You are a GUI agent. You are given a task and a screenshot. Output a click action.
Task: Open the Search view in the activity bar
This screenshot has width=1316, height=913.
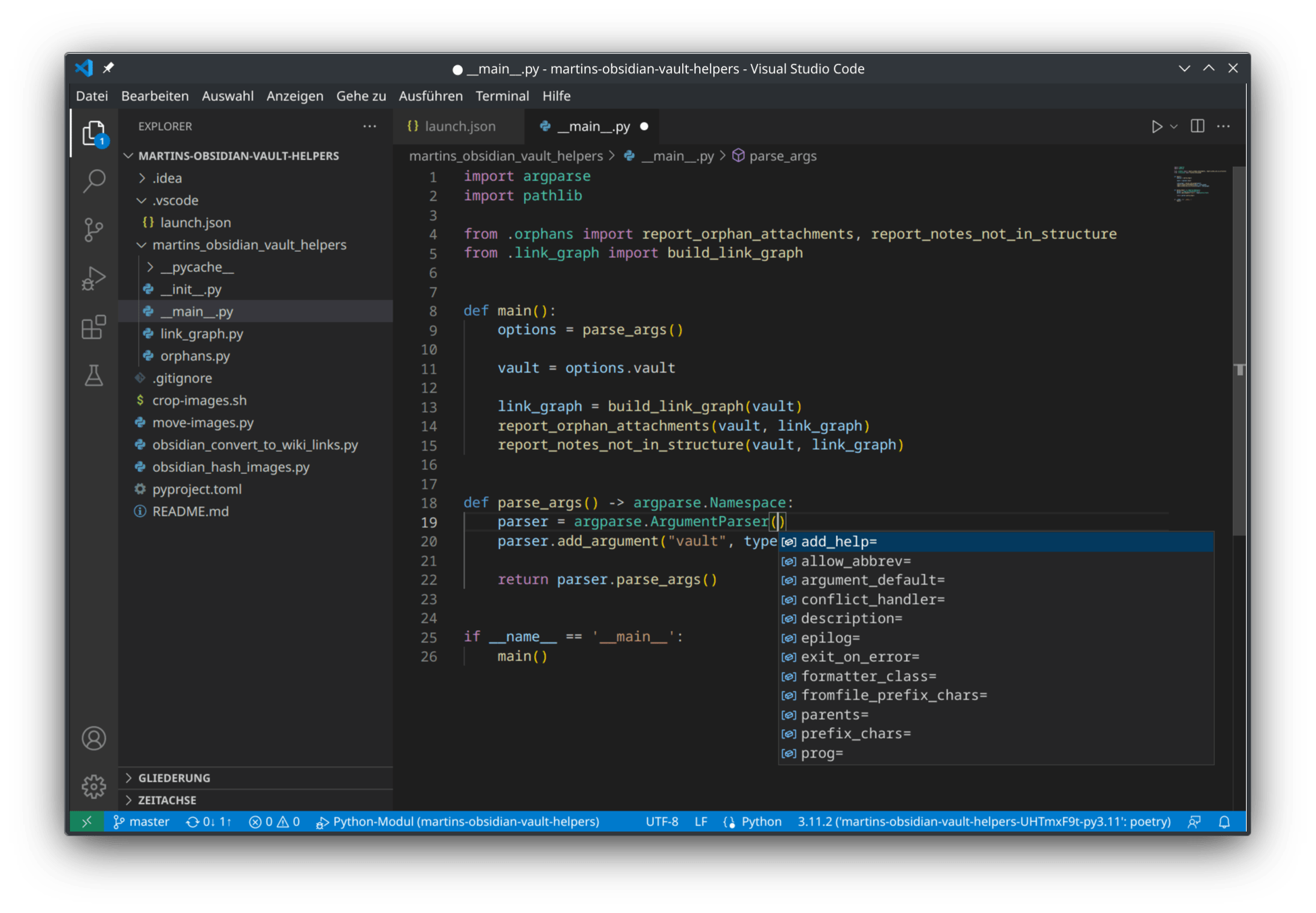pyautogui.click(x=94, y=180)
